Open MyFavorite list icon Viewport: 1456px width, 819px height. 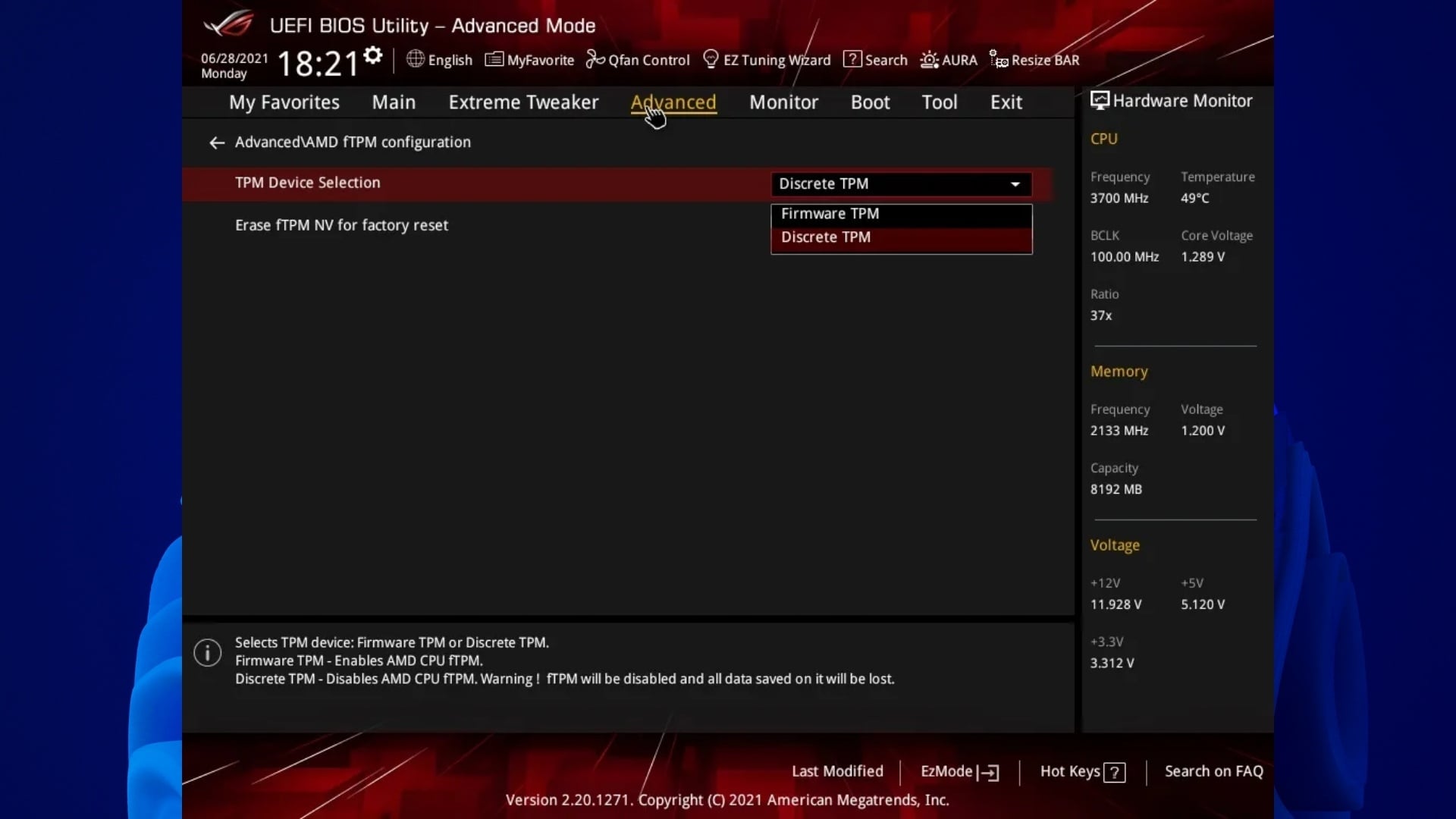[x=494, y=59]
